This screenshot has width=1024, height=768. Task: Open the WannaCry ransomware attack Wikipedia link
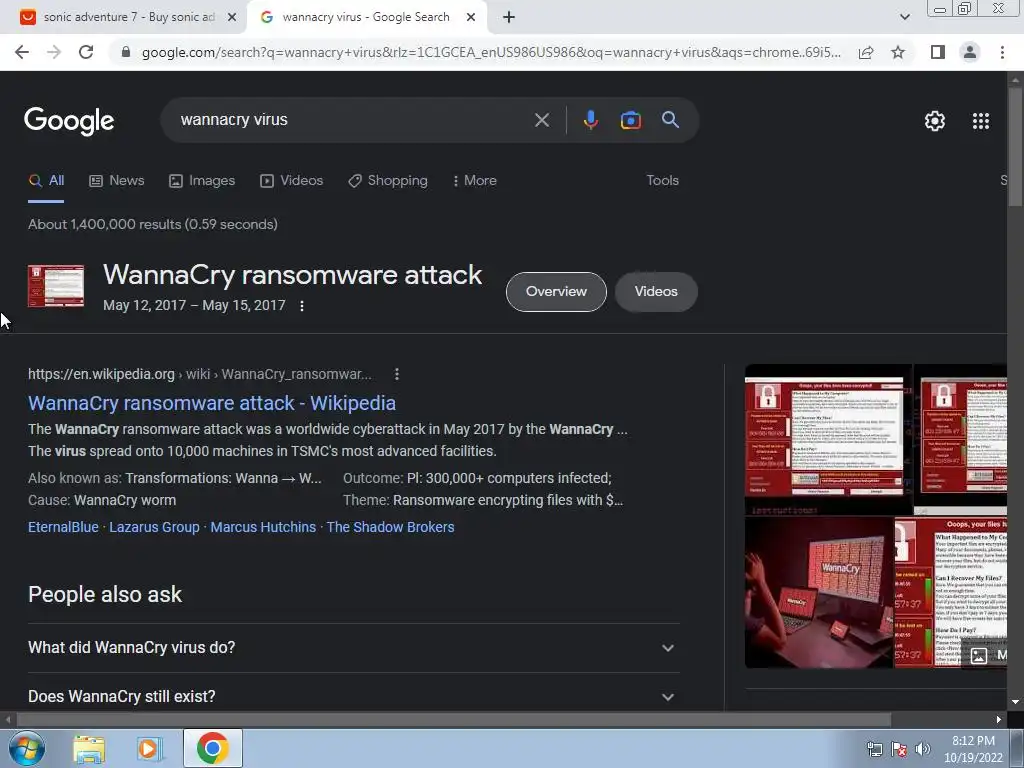click(x=212, y=403)
